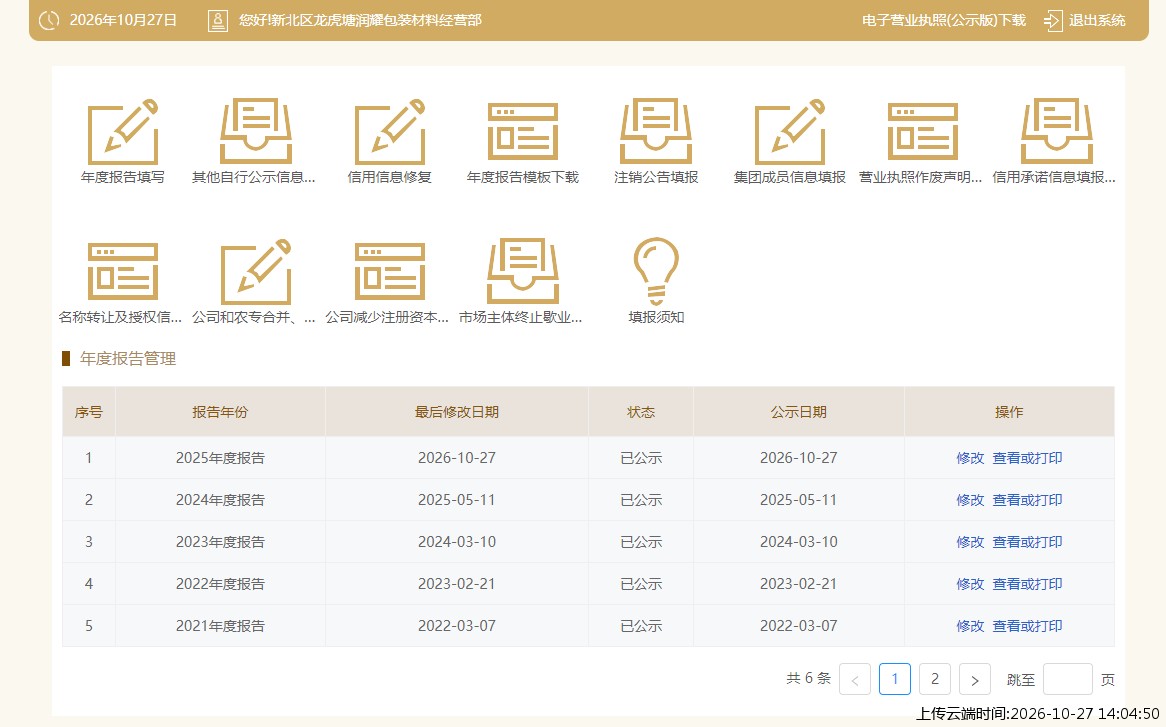Open 年度报告模板下载 icon
The width and height of the screenshot is (1166, 727).
(523, 132)
